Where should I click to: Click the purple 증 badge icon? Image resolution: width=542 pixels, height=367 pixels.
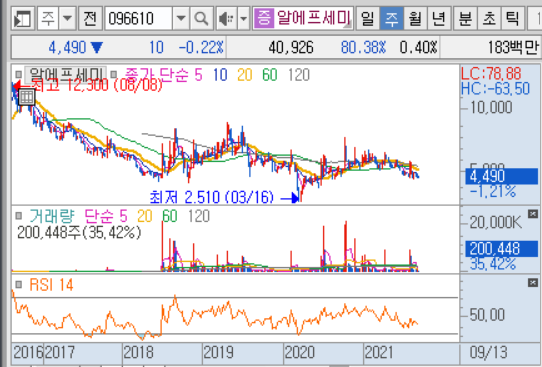pyautogui.click(x=264, y=18)
